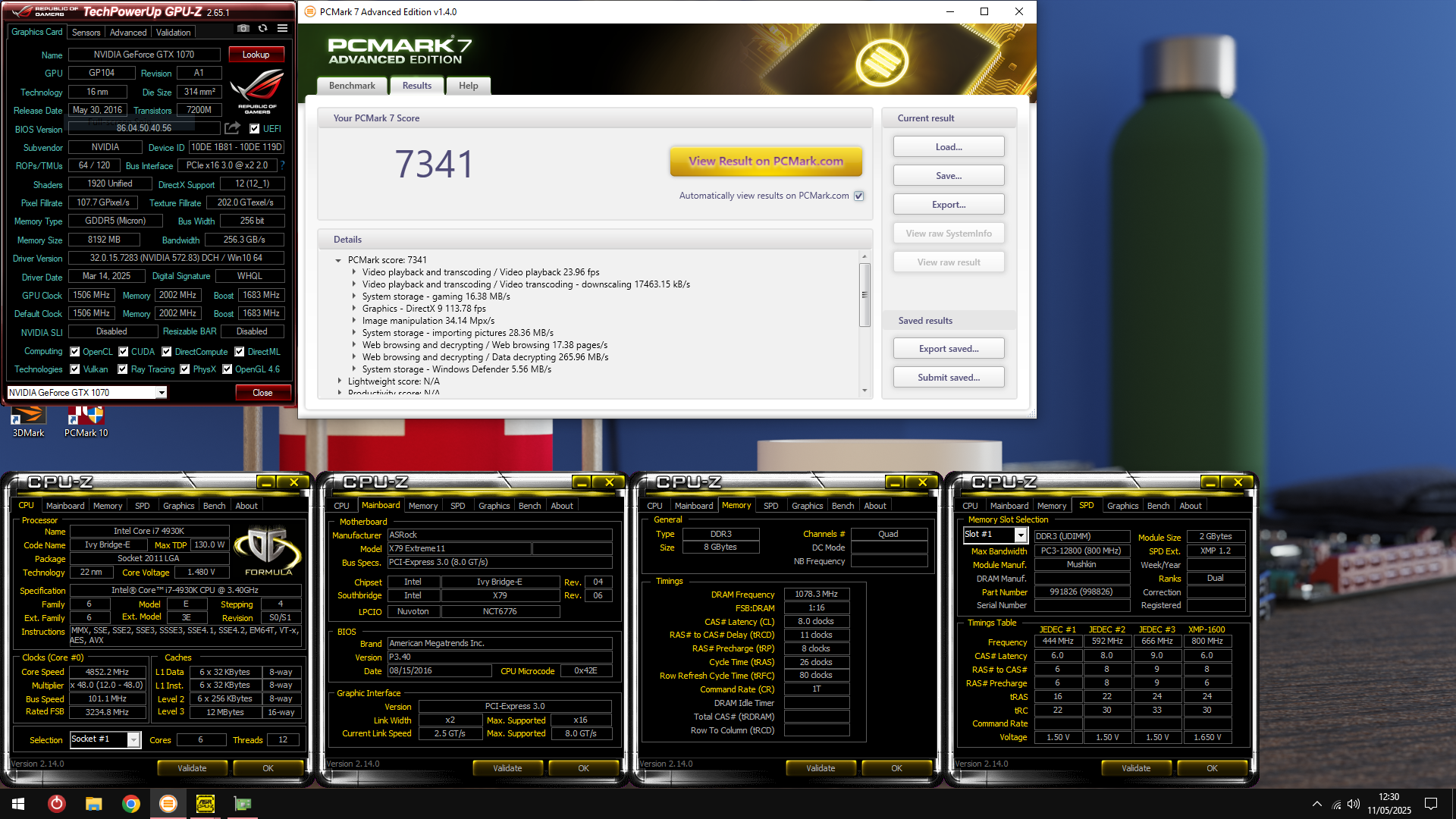
Task: Close the CPU-Z Mainboard window
Action: (x=609, y=482)
